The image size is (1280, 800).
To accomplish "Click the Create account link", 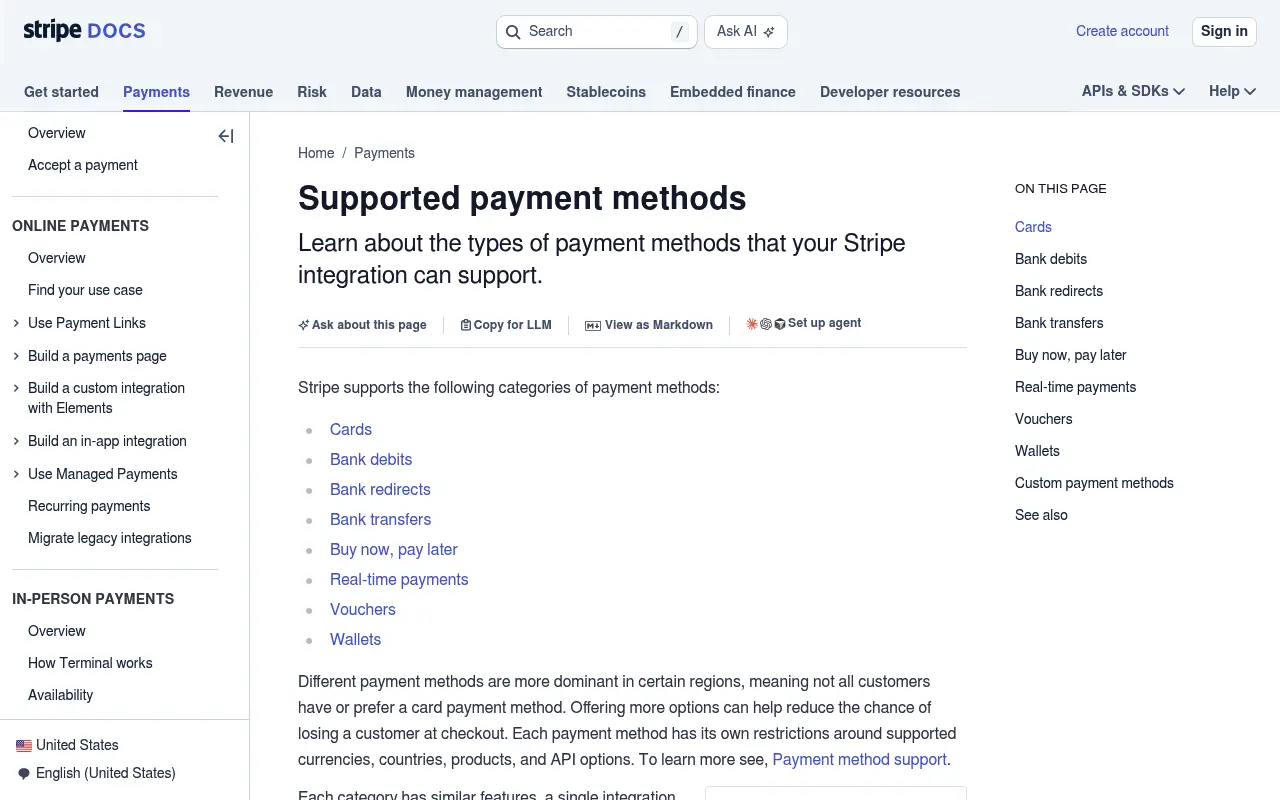I will click(1122, 31).
